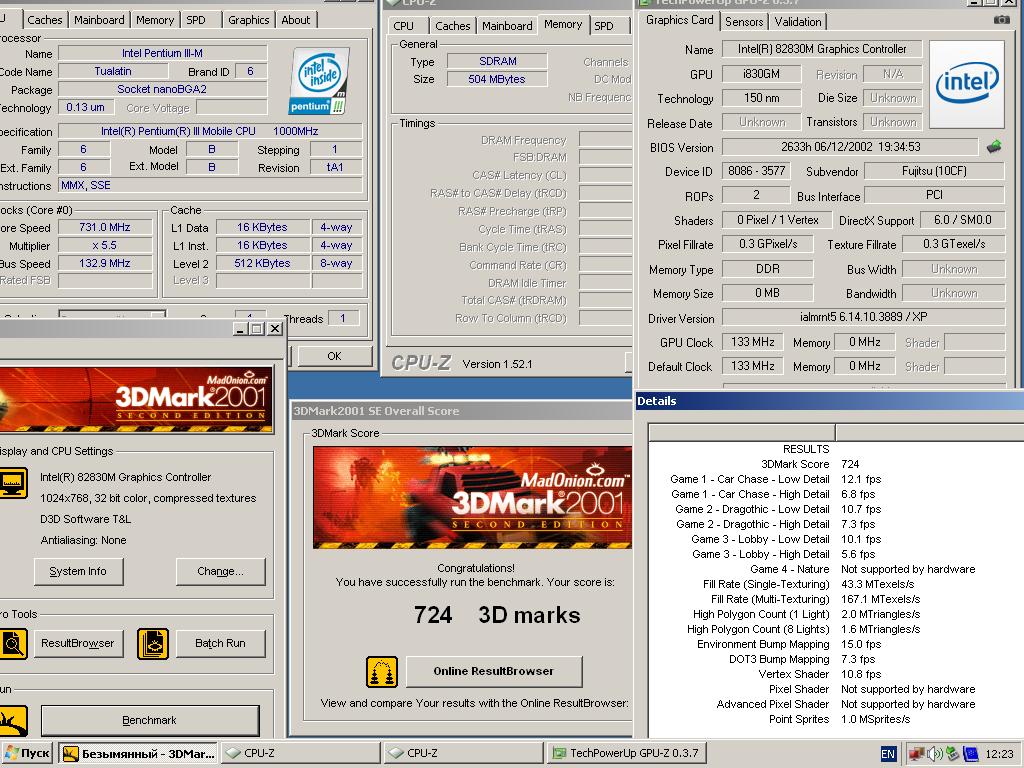Click the memory Size field 504 MBytes
Screen dimensions: 1024x768
(497, 79)
